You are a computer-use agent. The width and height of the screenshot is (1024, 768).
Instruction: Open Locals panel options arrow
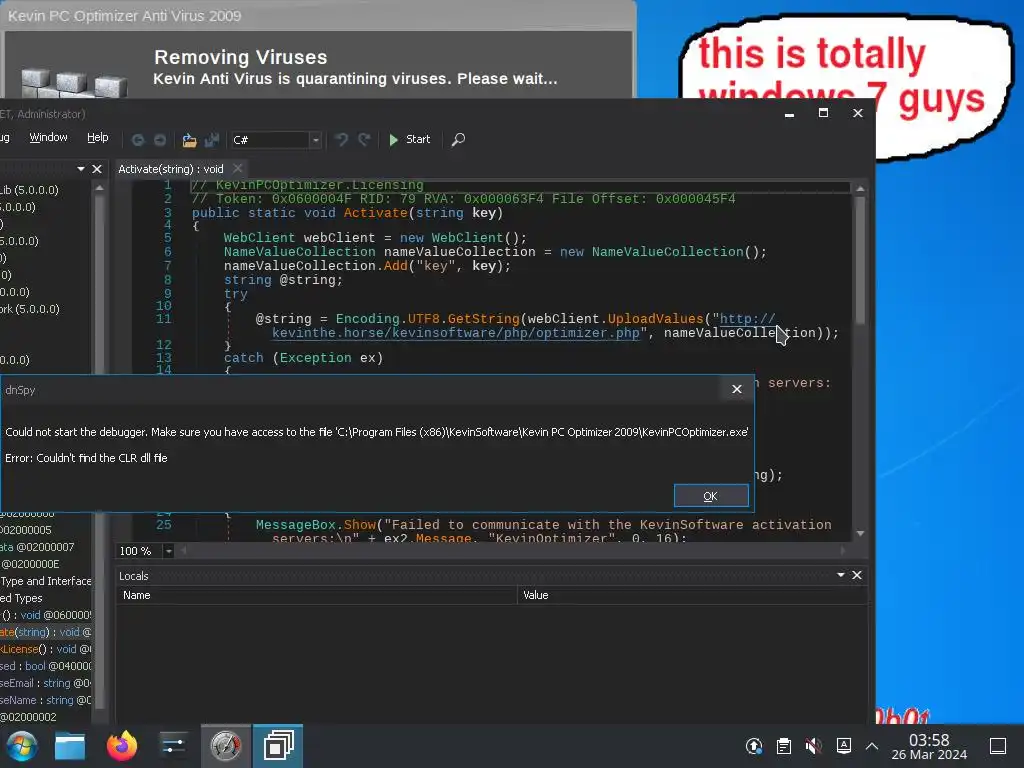pos(841,575)
